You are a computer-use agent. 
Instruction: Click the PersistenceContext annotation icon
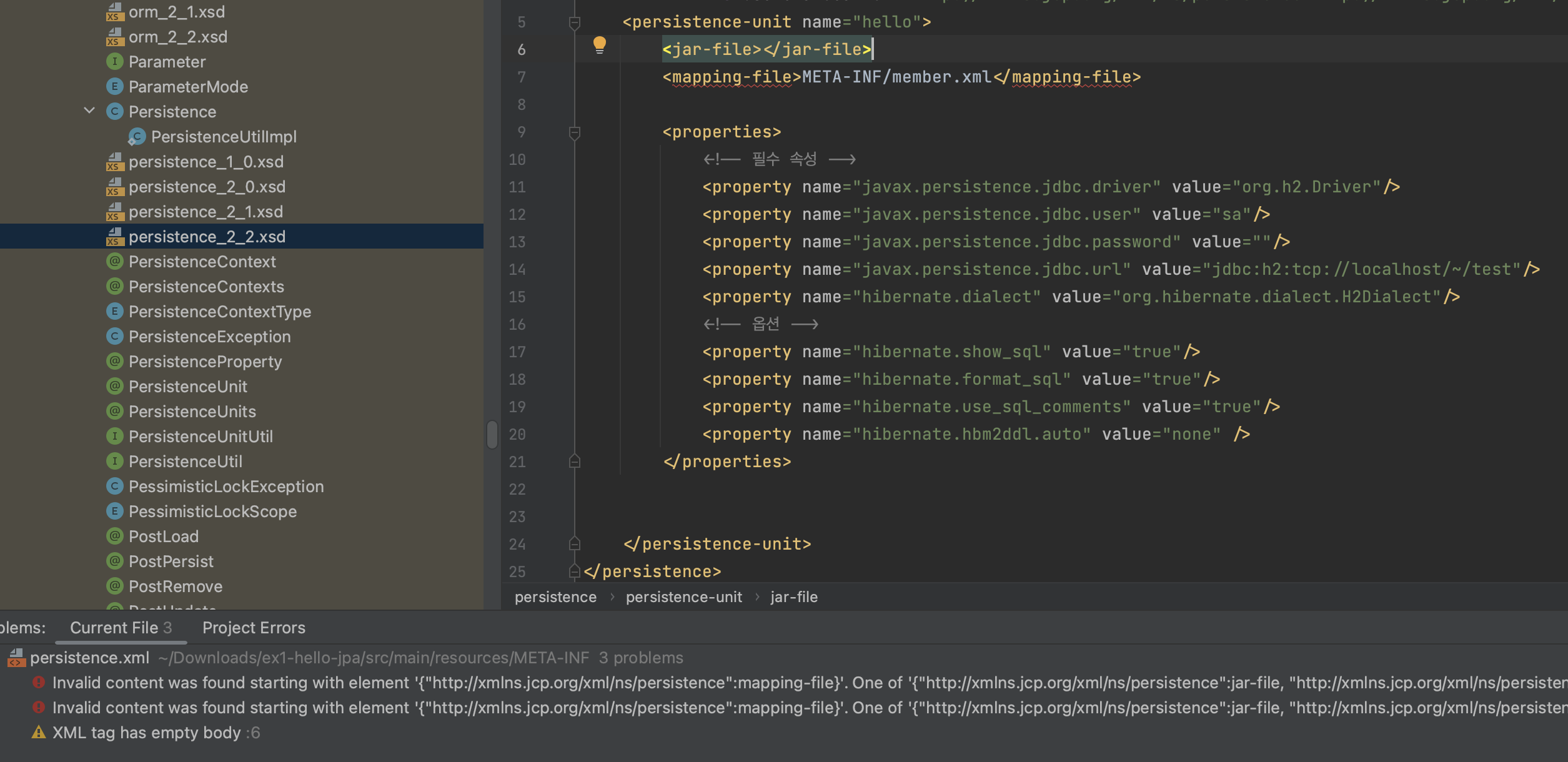click(x=114, y=261)
